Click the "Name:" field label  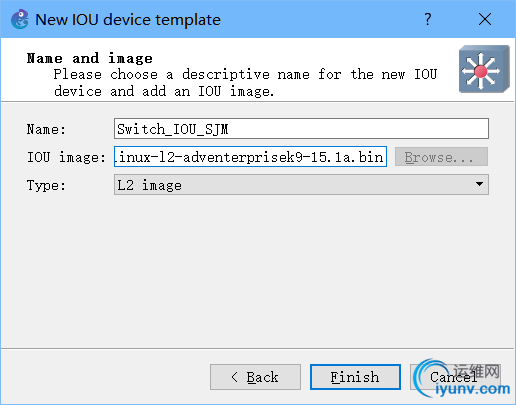click(46, 129)
